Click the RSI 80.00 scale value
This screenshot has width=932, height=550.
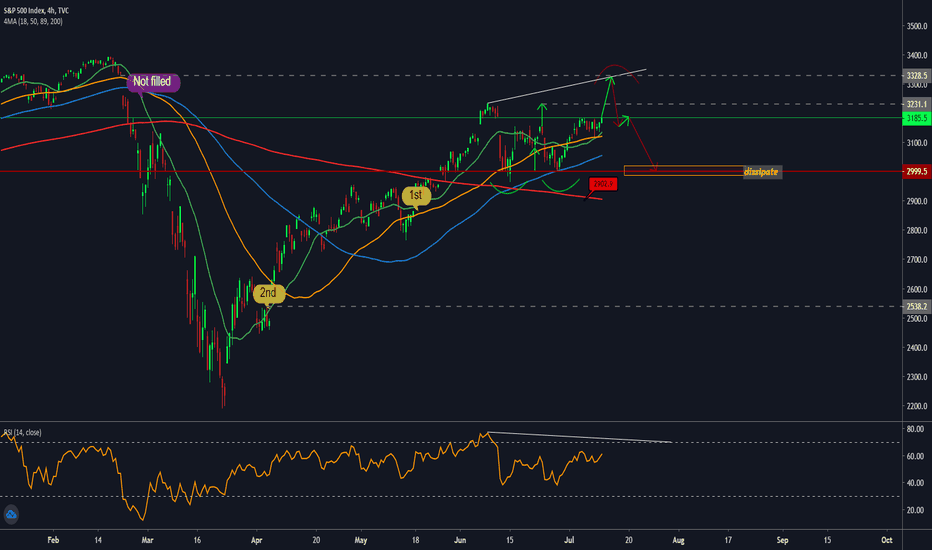(915, 429)
